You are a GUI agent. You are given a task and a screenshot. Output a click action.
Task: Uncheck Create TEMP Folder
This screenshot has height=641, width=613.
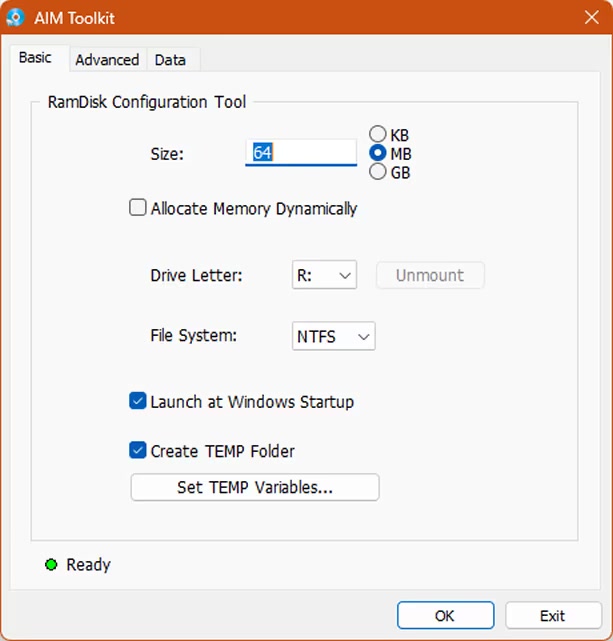pos(138,451)
